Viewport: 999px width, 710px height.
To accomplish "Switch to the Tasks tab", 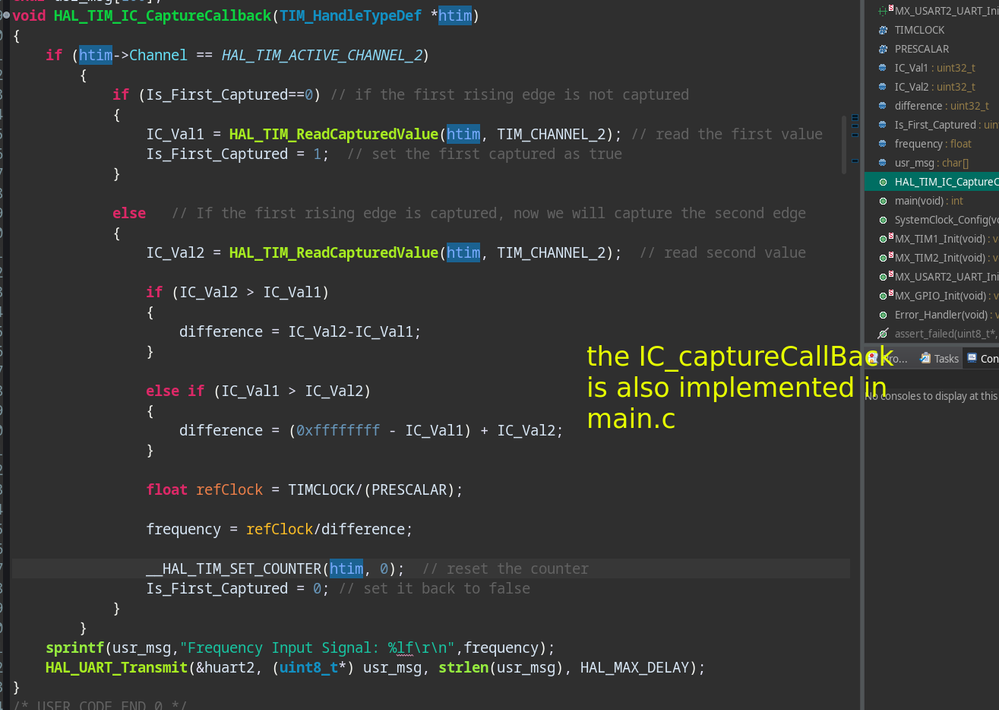I will tap(940, 359).
